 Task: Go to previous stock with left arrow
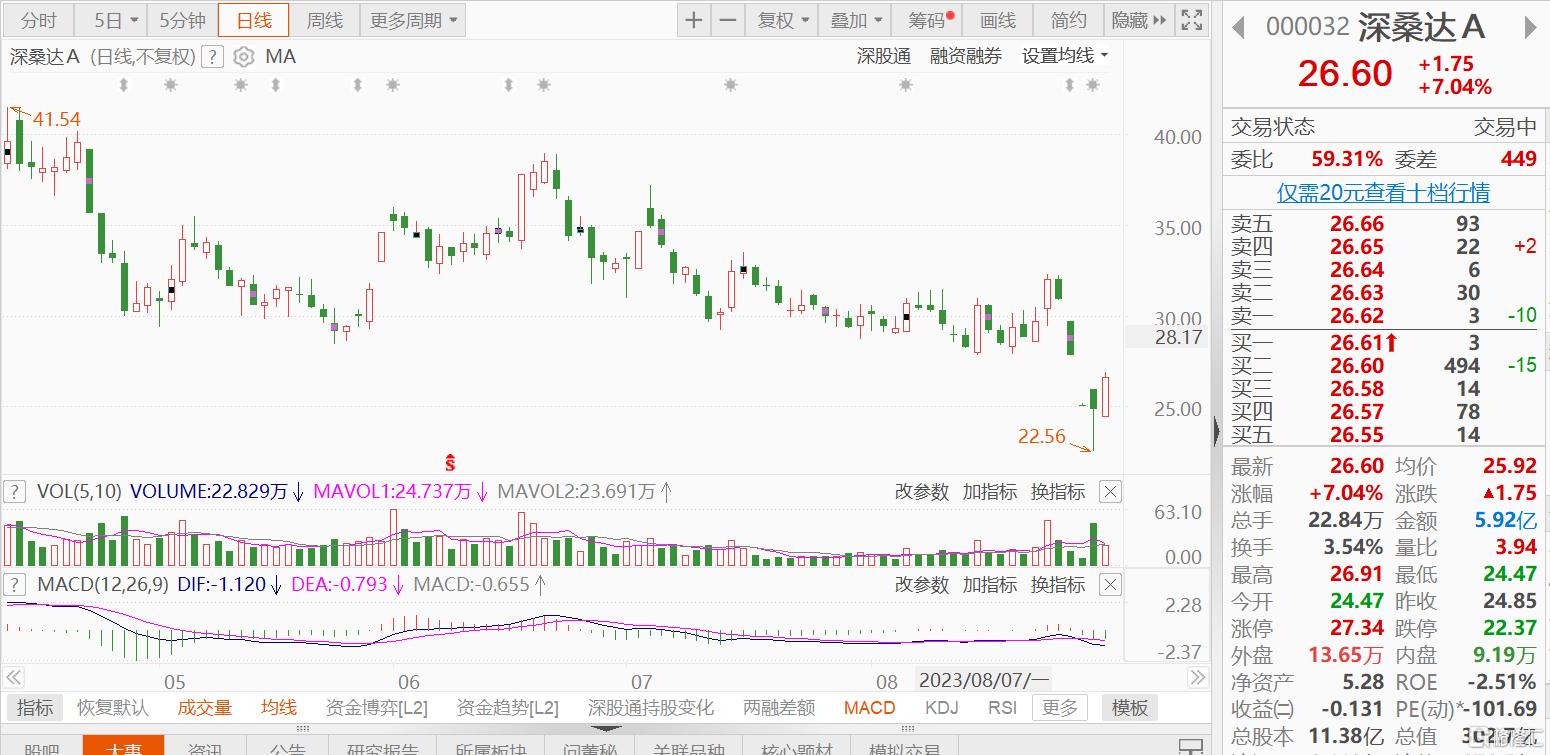pos(1238,27)
